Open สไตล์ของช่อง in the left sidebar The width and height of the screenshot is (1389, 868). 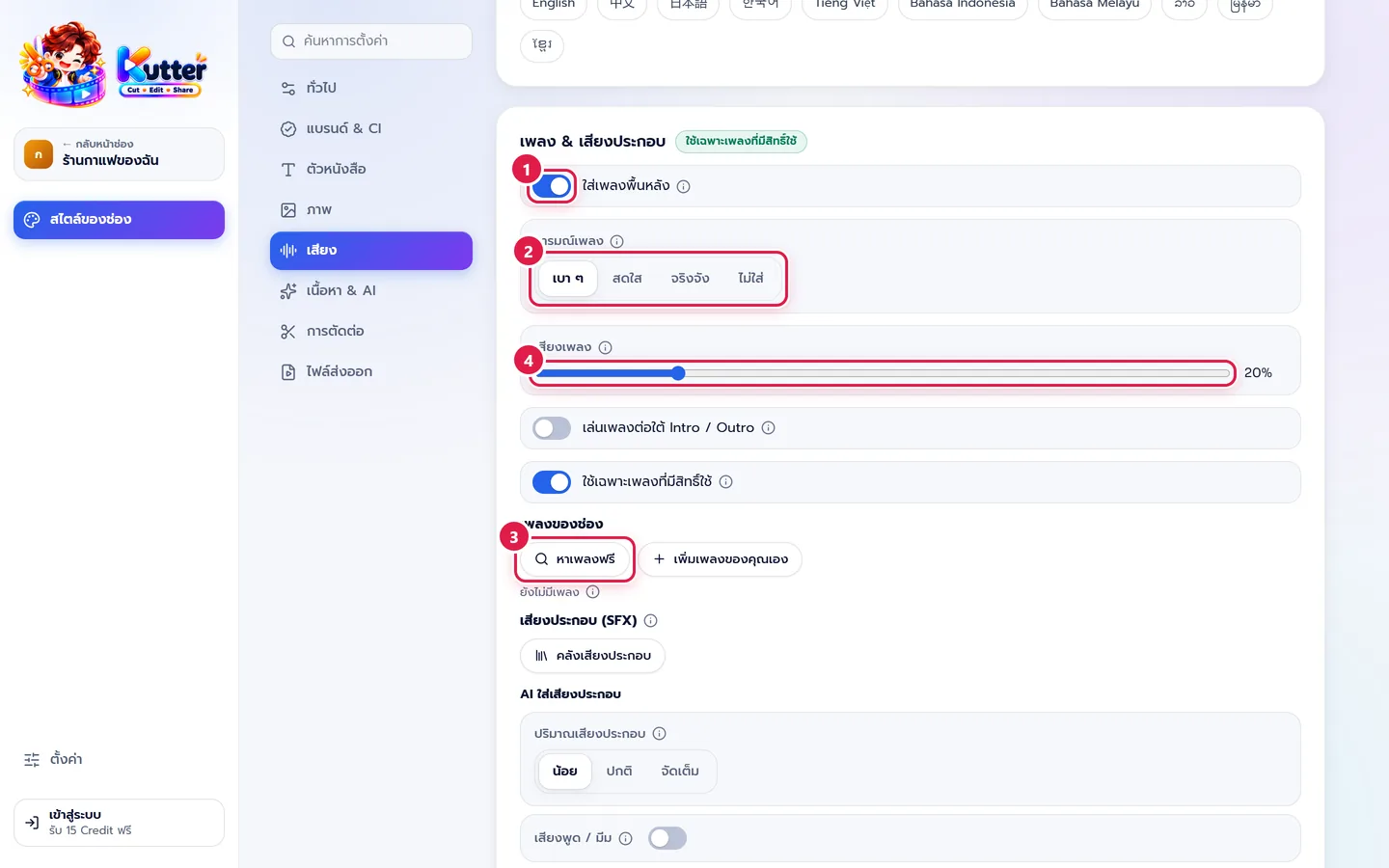click(x=119, y=220)
